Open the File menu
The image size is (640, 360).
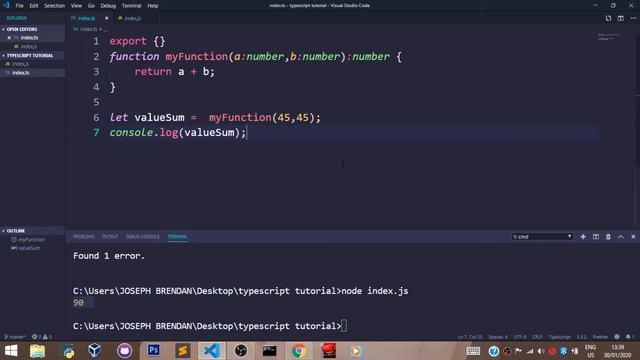(19, 6)
